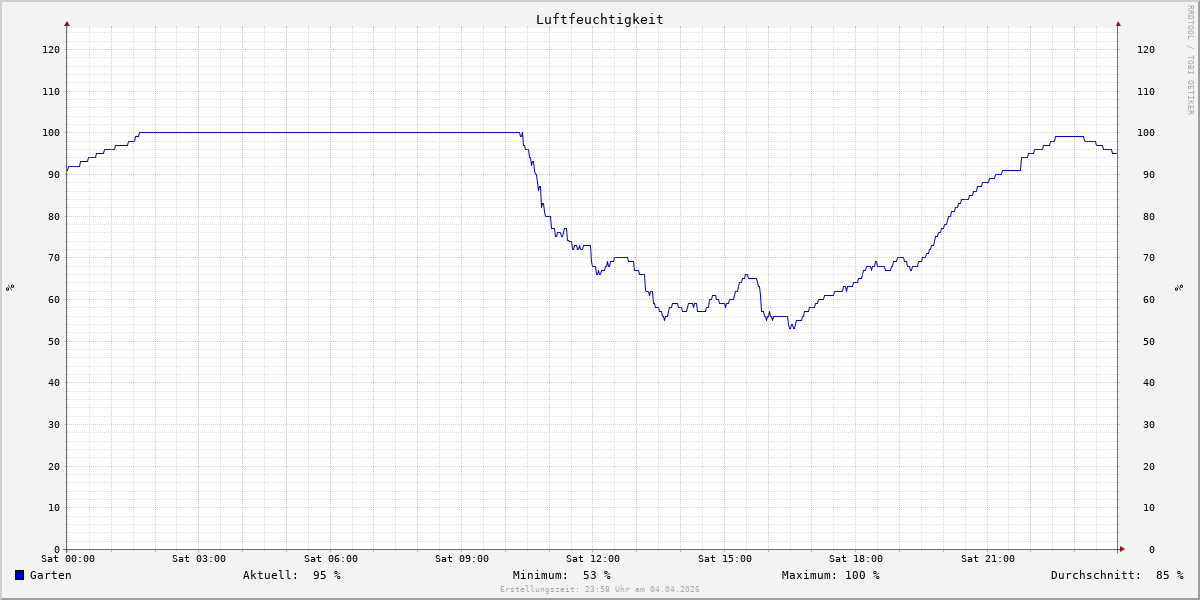1200x600 pixels.
Task: Click the arrowhead atop the right y-axis
Action: [1118, 23]
